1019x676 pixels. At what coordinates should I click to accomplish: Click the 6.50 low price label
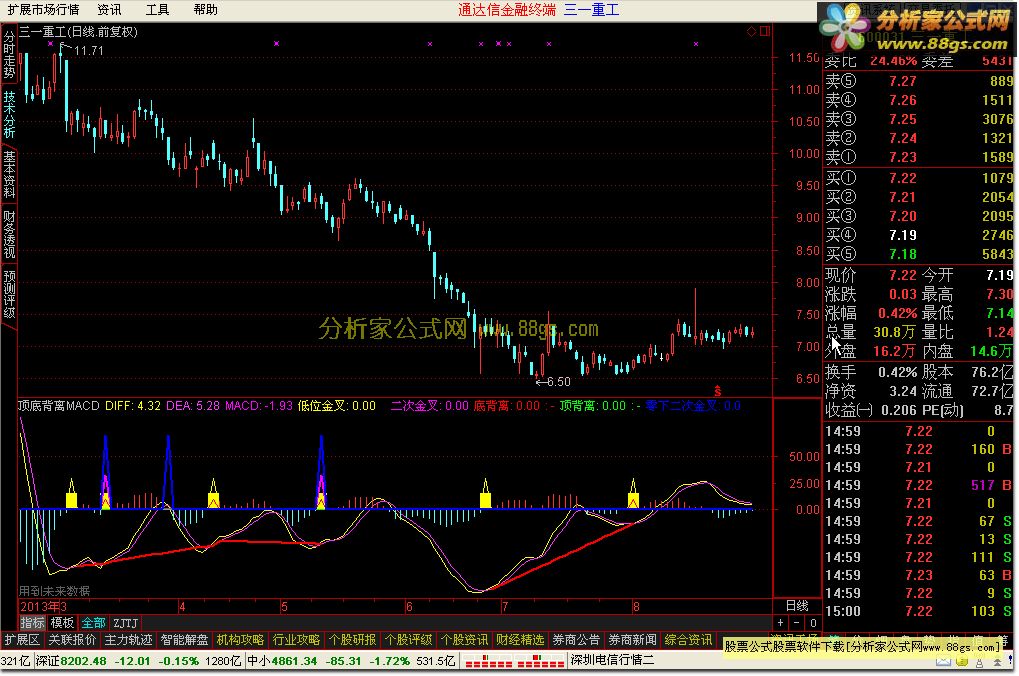[x=558, y=382]
